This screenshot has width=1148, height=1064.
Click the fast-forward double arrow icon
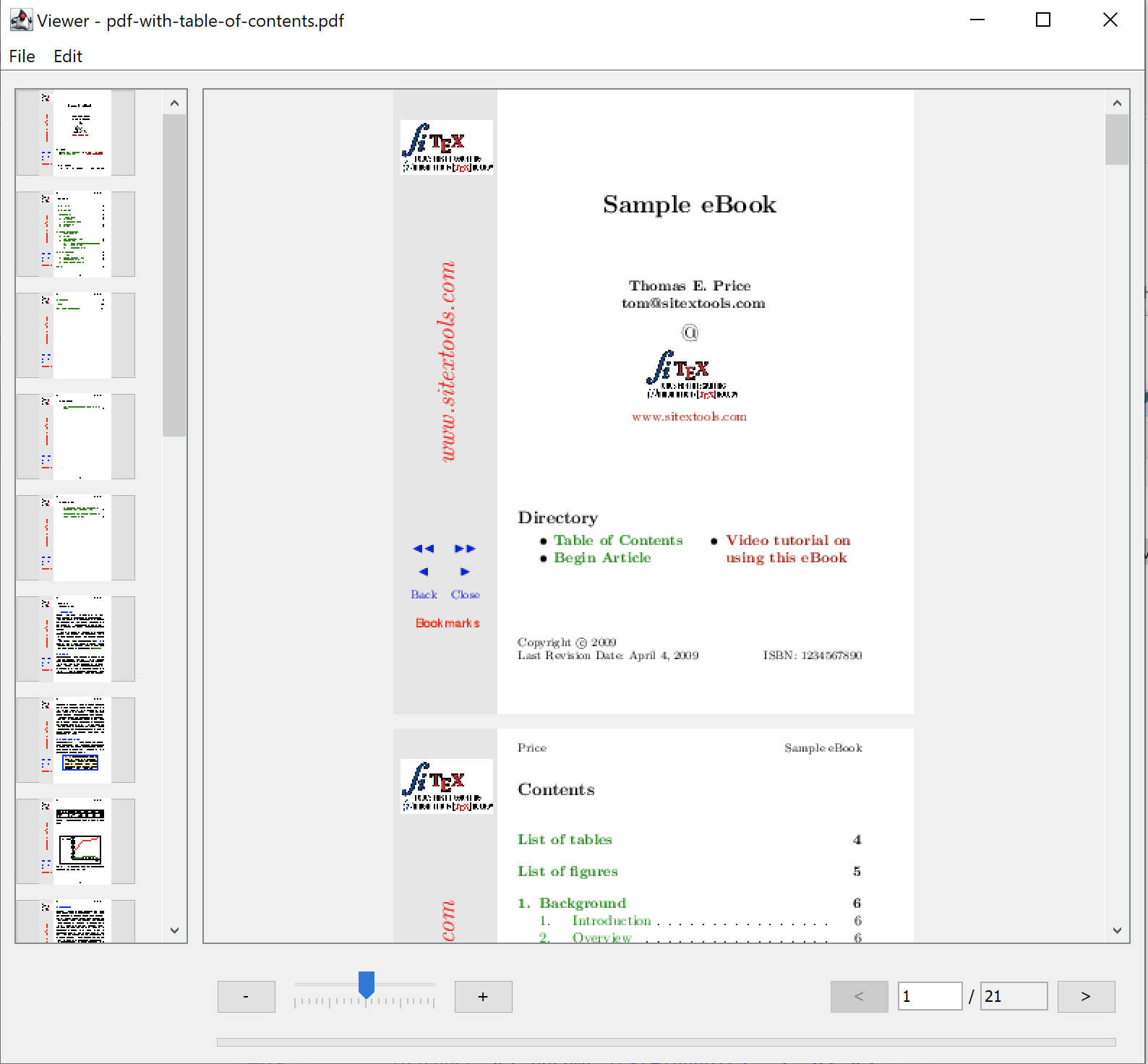coord(465,549)
